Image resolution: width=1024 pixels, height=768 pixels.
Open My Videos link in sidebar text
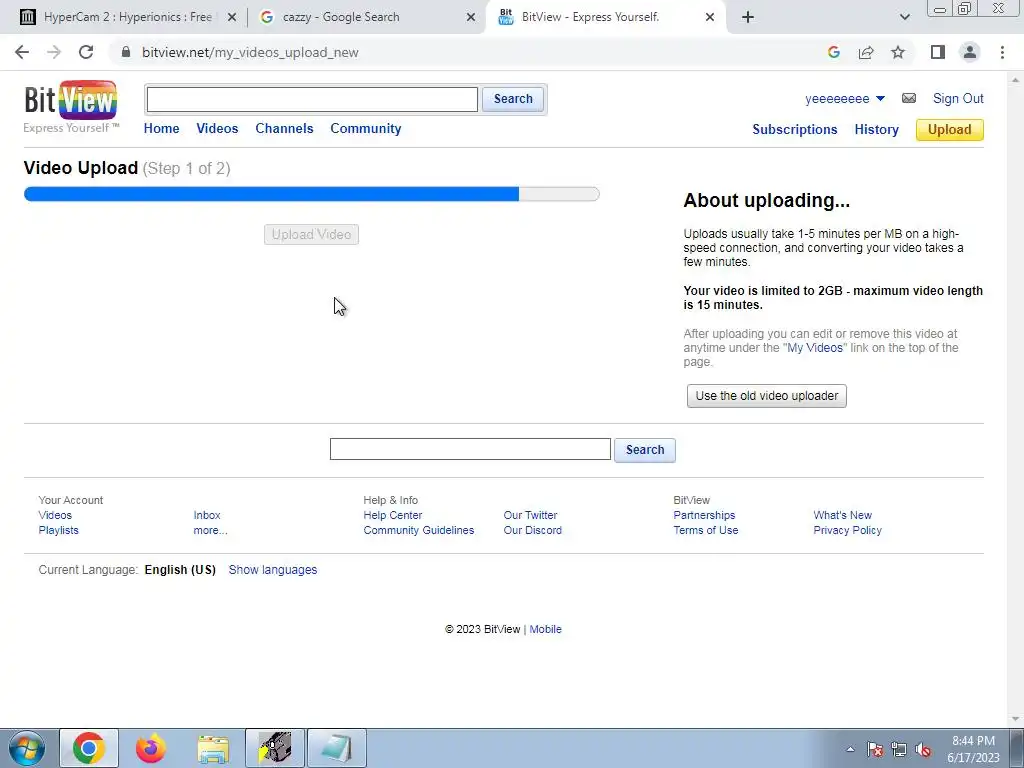coord(815,348)
